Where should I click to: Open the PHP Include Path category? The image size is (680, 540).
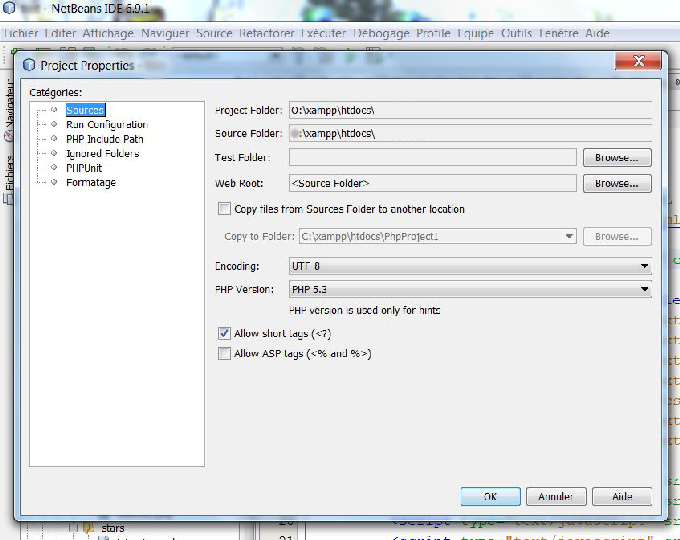pos(105,139)
